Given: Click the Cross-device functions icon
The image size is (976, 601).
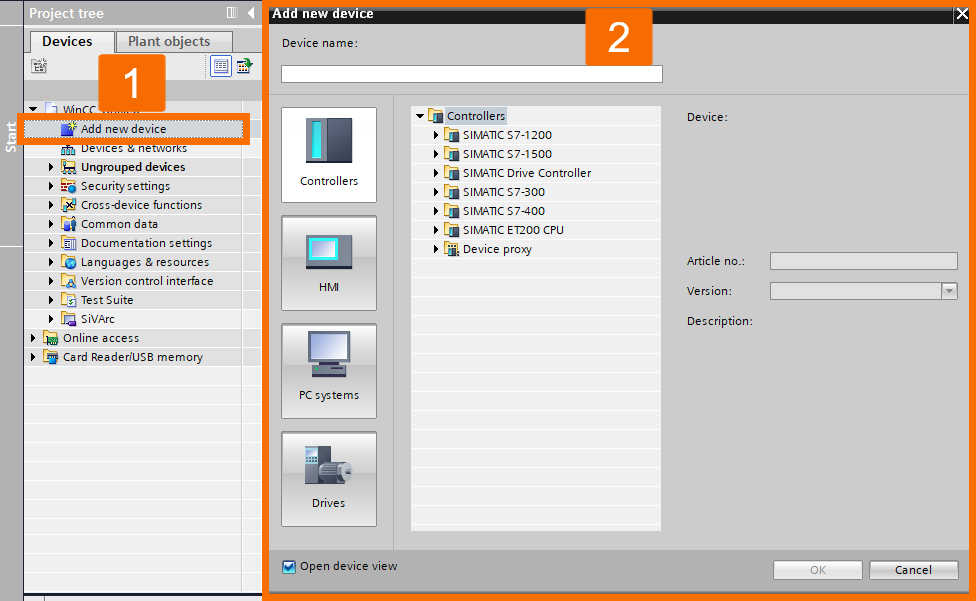Looking at the screenshot, I should pyautogui.click(x=68, y=205).
